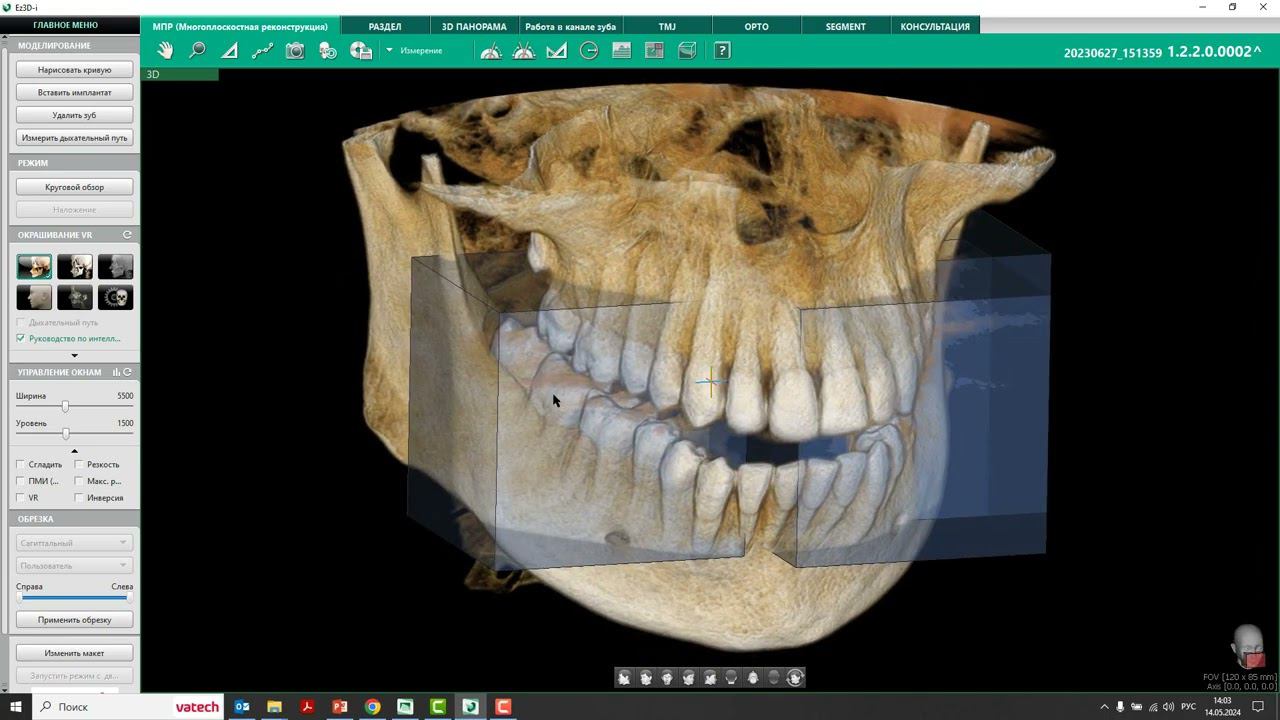Toggle Руководство по интелл... checkbox
This screenshot has width=1280, height=720.
(21, 338)
